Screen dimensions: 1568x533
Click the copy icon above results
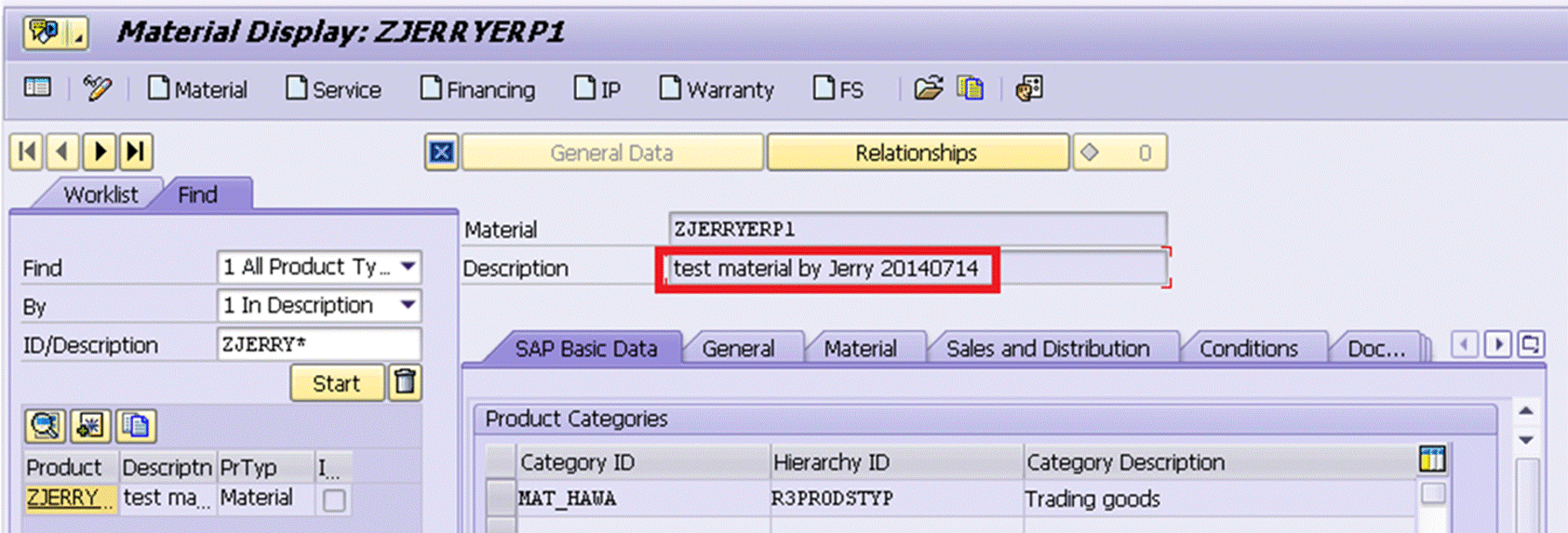pyautogui.click(x=136, y=426)
